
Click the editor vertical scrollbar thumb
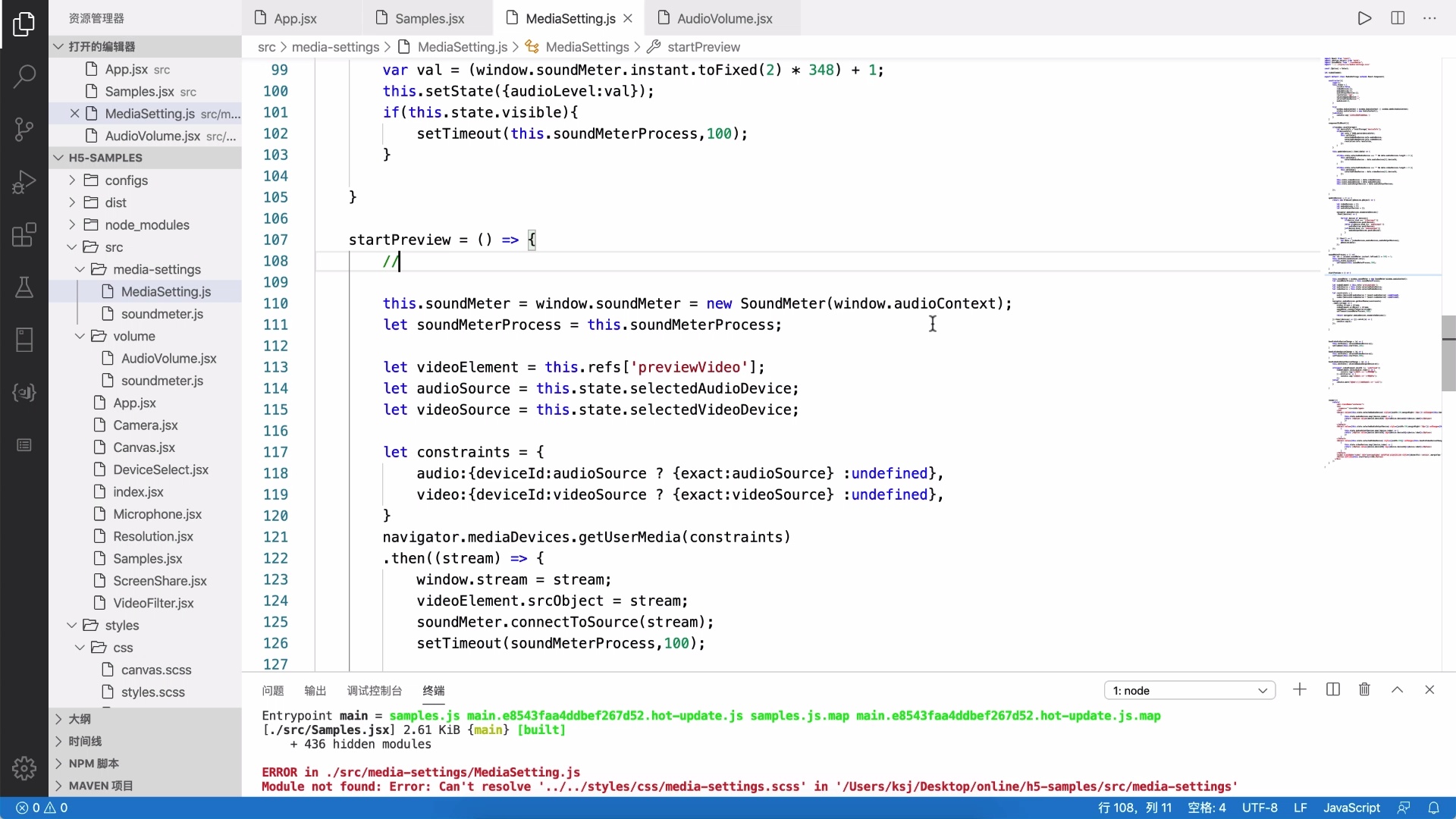(x=1448, y=353)
